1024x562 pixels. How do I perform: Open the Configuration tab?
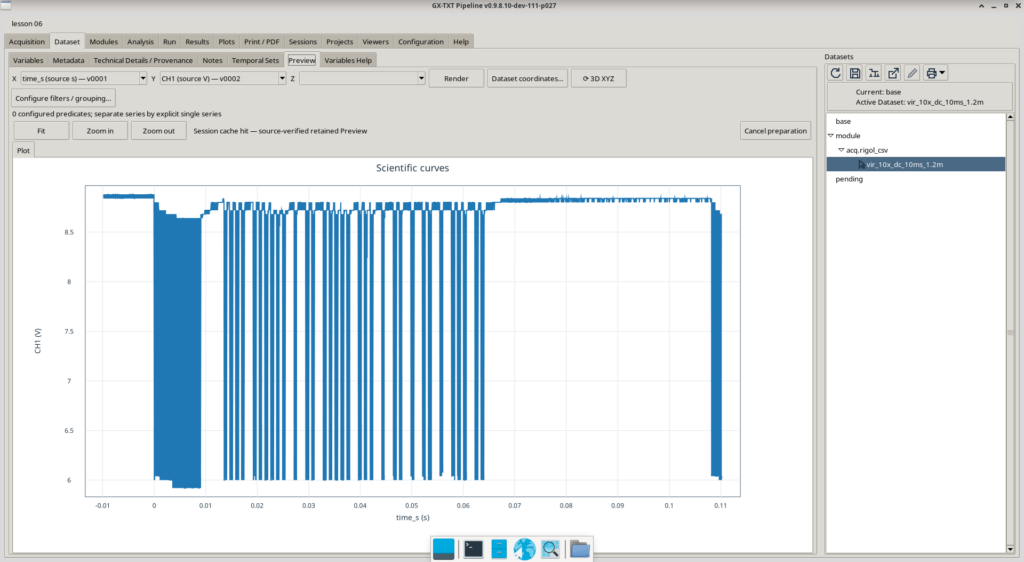coord(421,42)
